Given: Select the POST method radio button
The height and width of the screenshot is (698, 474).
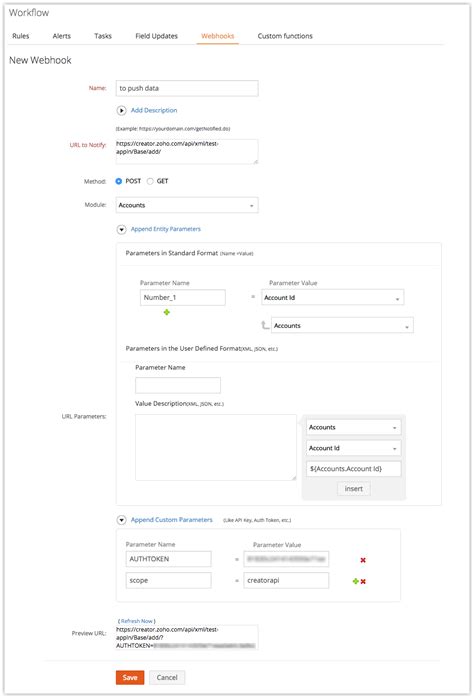Looking at the screenshot, I should (x=119, y=181).
